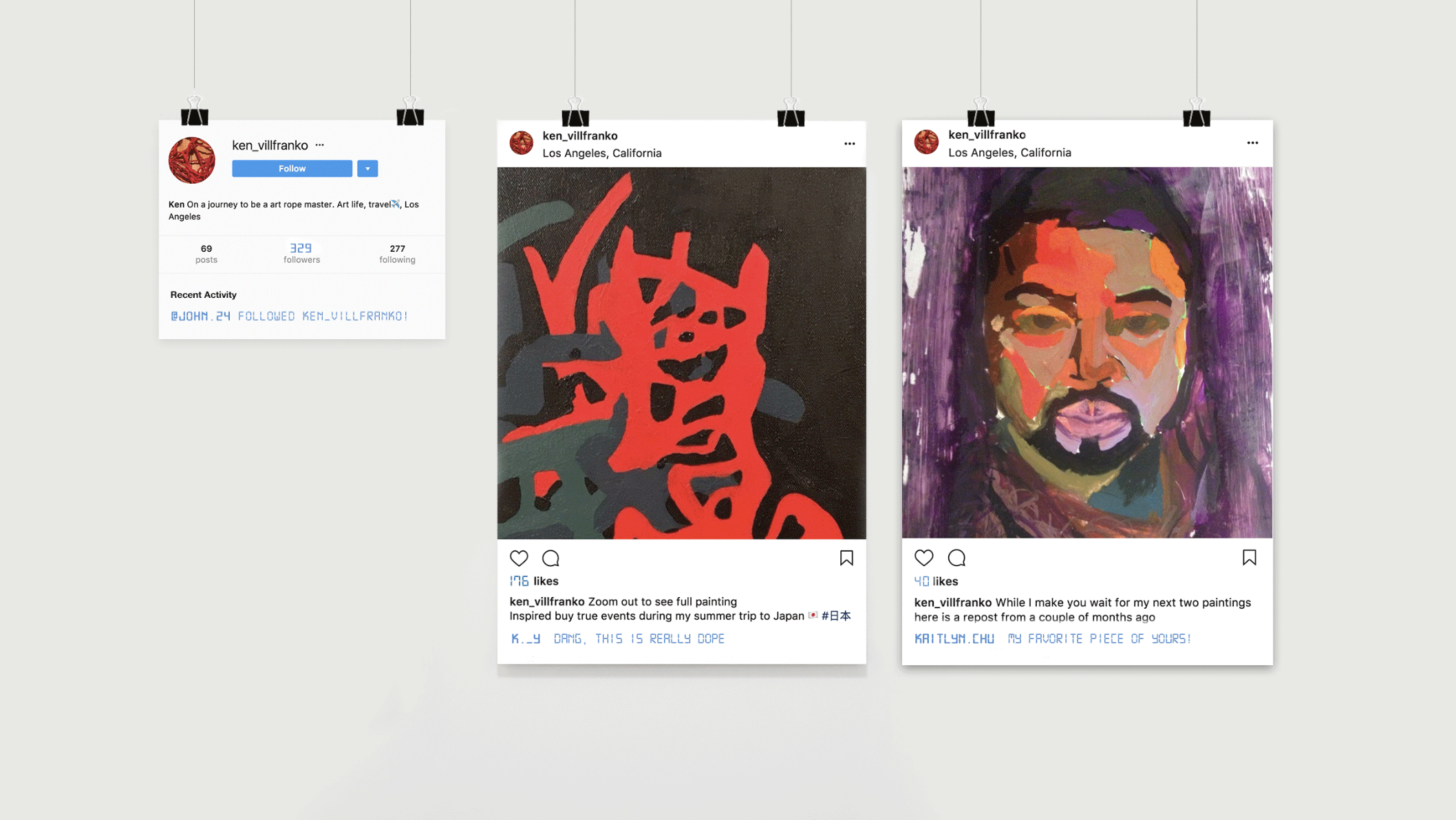Expand the dropdown arrow next to Follow

click(x=367, y=169)
